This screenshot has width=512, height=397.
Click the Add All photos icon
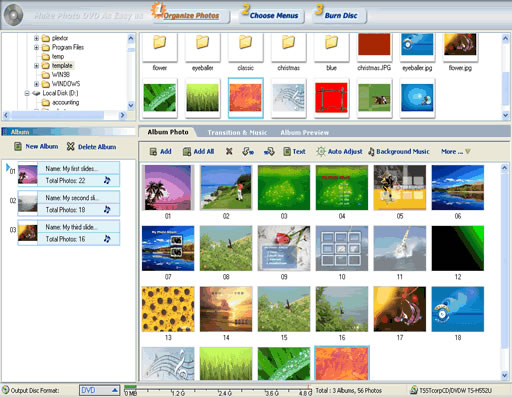coord(187,152)
